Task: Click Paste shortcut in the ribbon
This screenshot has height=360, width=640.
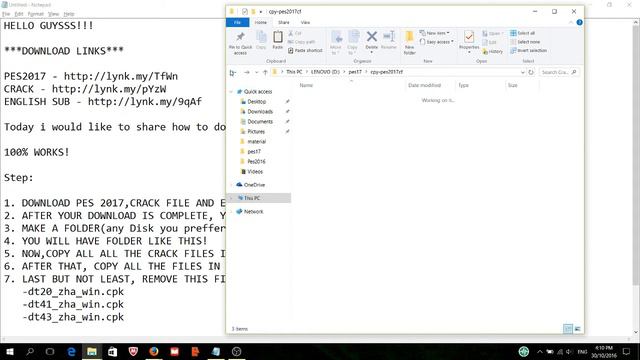Action: 305,51
